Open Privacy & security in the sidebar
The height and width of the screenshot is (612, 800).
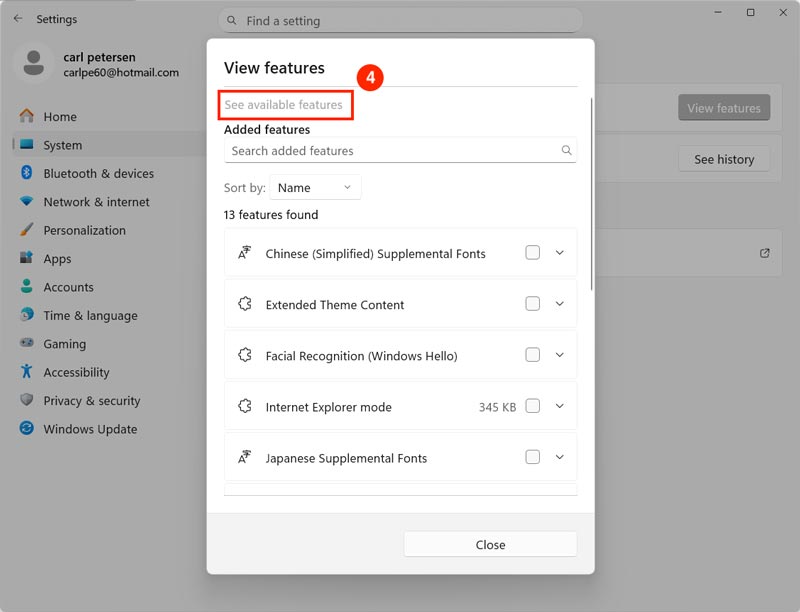[x=91, y=401]
